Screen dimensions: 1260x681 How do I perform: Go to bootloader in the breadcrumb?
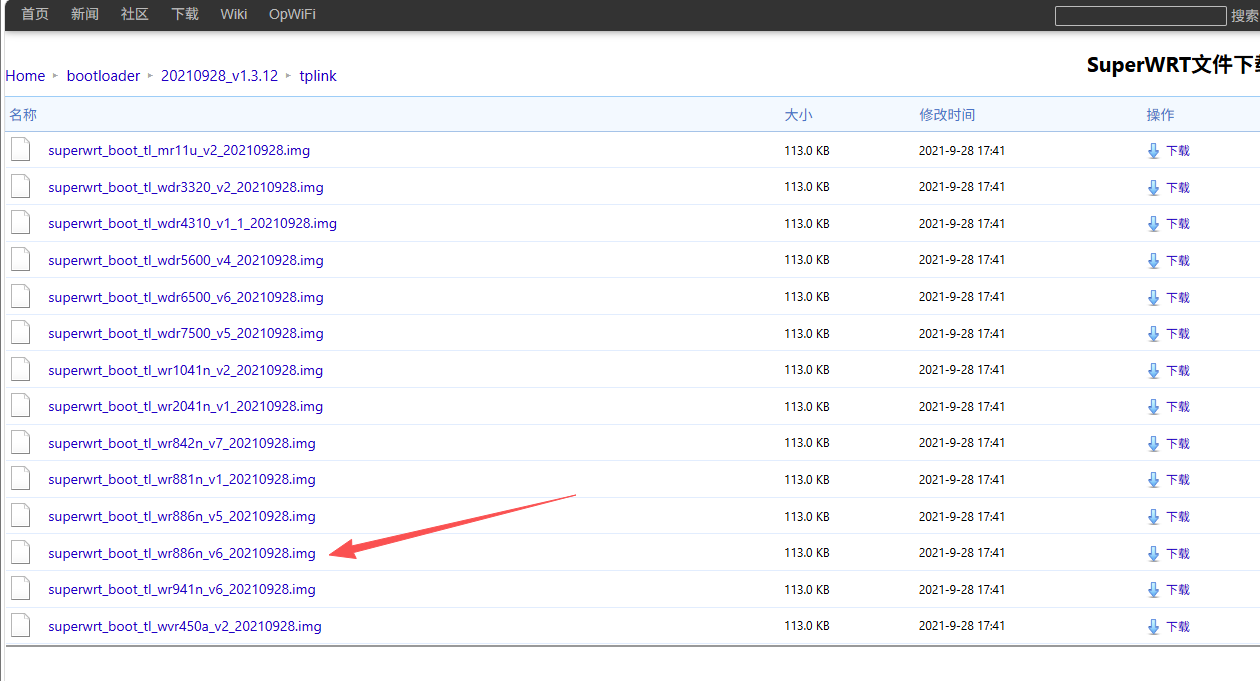103,76
